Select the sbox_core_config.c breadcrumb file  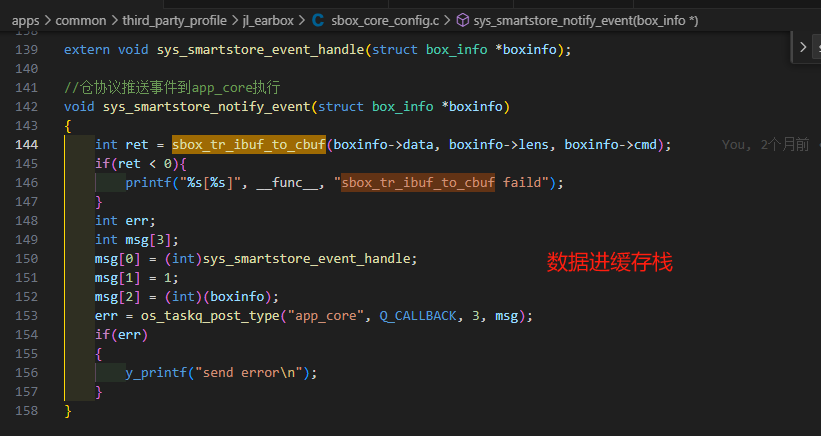pos(385,20)
